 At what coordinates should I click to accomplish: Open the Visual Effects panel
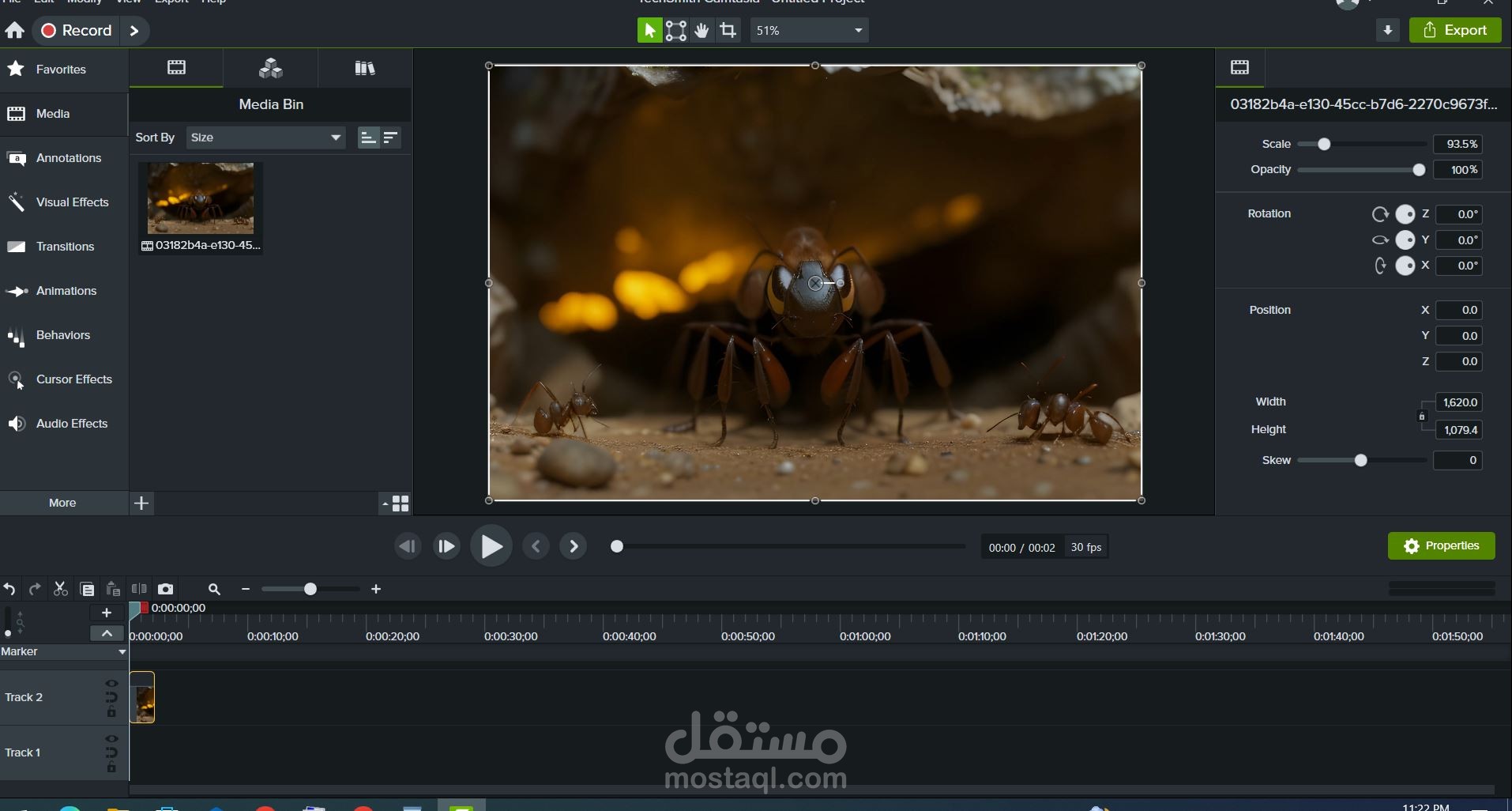72,202
